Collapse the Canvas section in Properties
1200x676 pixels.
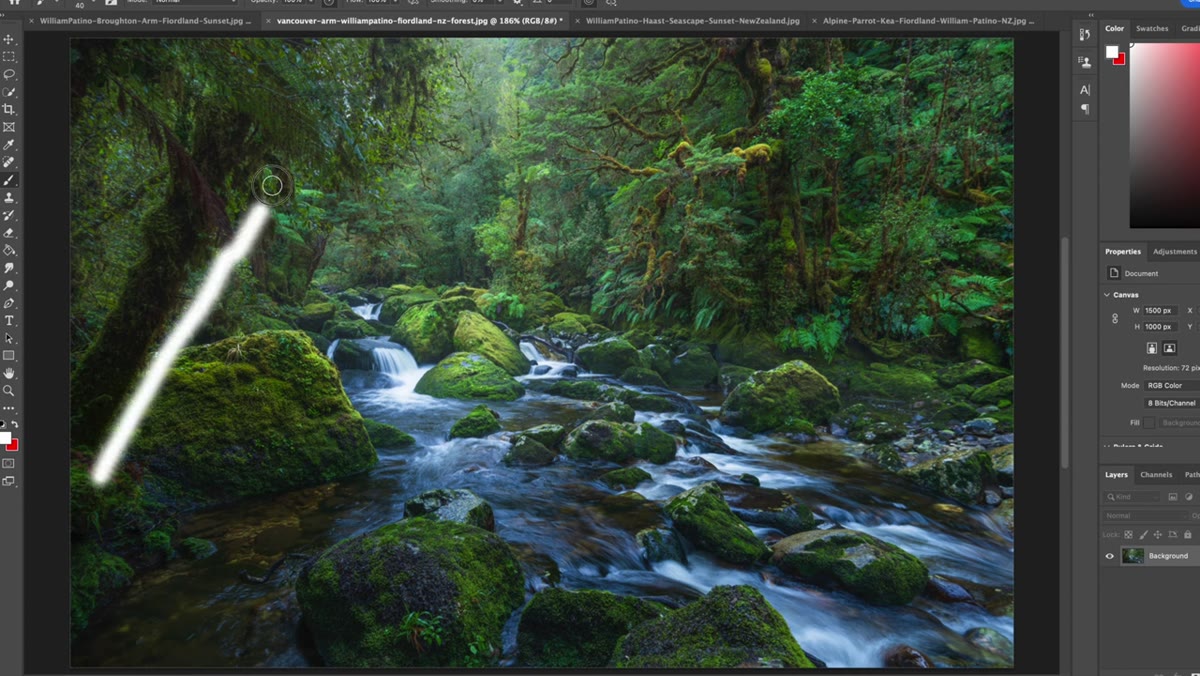pos(1107,295)
